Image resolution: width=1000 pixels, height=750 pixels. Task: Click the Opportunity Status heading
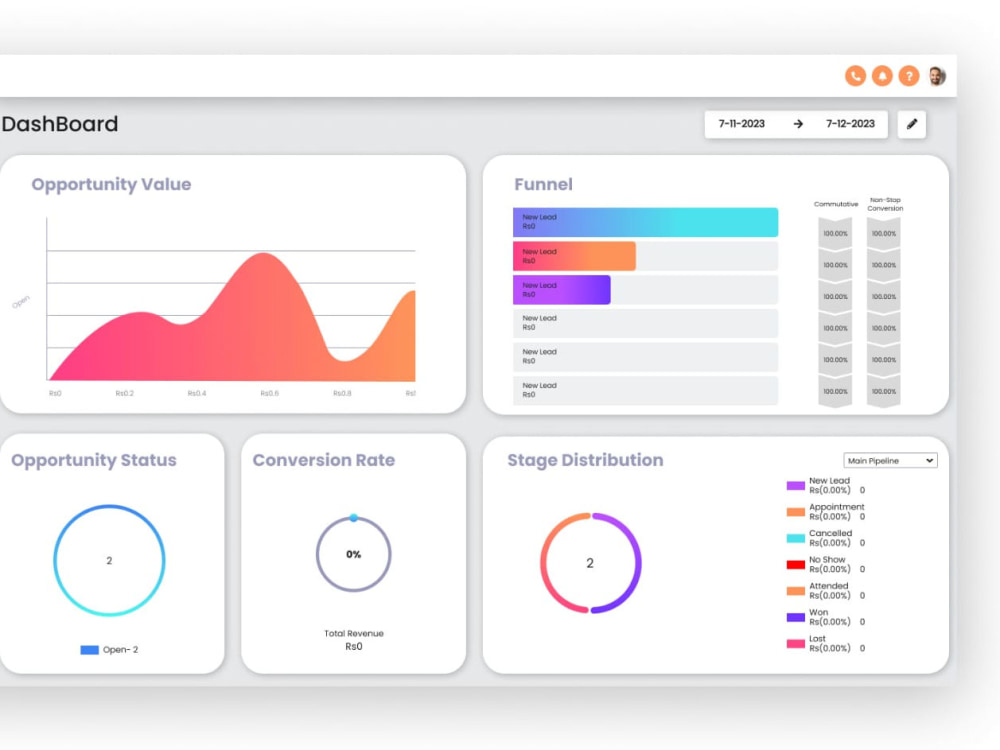coord(94,460)
